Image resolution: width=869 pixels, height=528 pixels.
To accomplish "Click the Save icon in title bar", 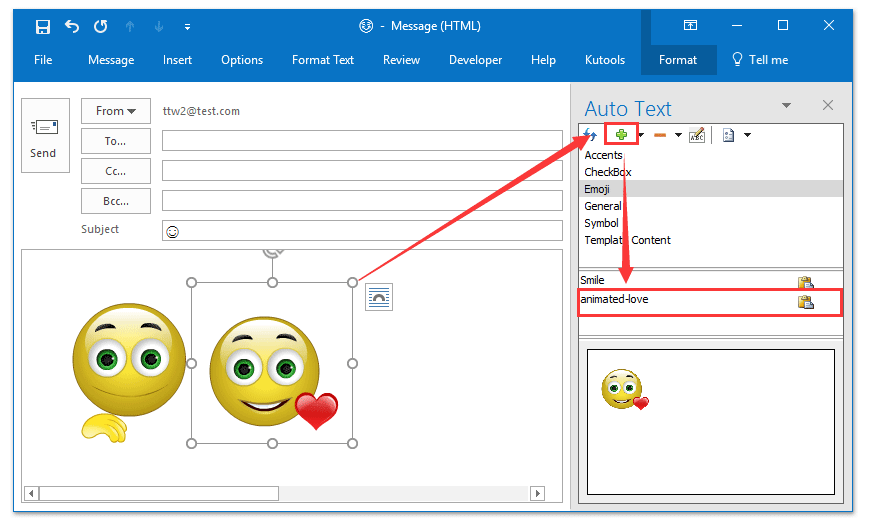I will click(43, 27).
